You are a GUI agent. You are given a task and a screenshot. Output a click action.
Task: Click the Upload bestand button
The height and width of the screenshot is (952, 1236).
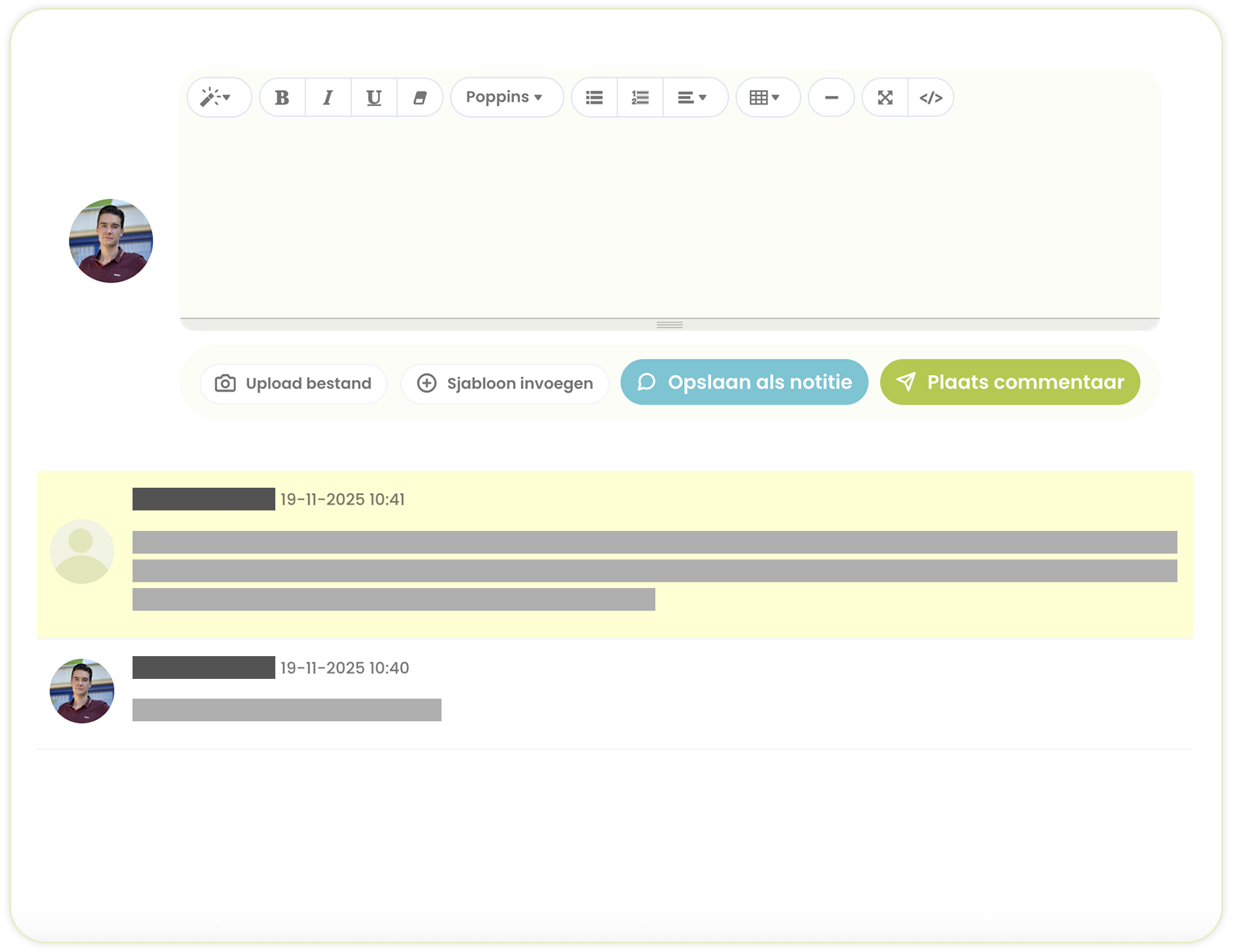pos(294,383)
